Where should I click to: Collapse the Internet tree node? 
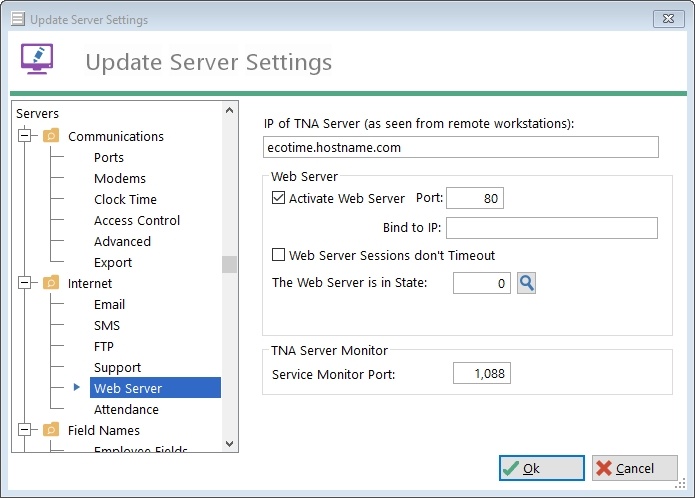click(25, 283)
